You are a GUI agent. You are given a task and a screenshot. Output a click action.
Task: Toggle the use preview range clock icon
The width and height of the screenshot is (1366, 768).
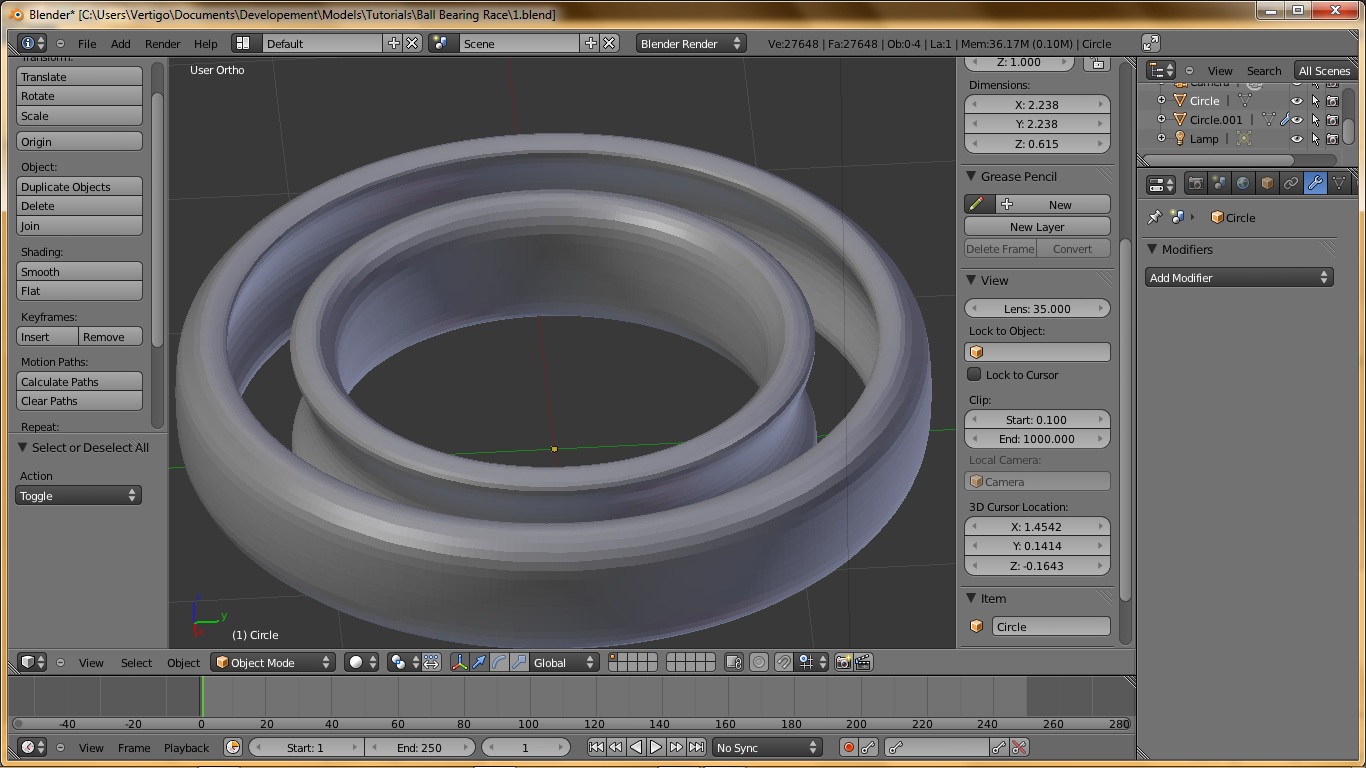click(x=233, y=747)
